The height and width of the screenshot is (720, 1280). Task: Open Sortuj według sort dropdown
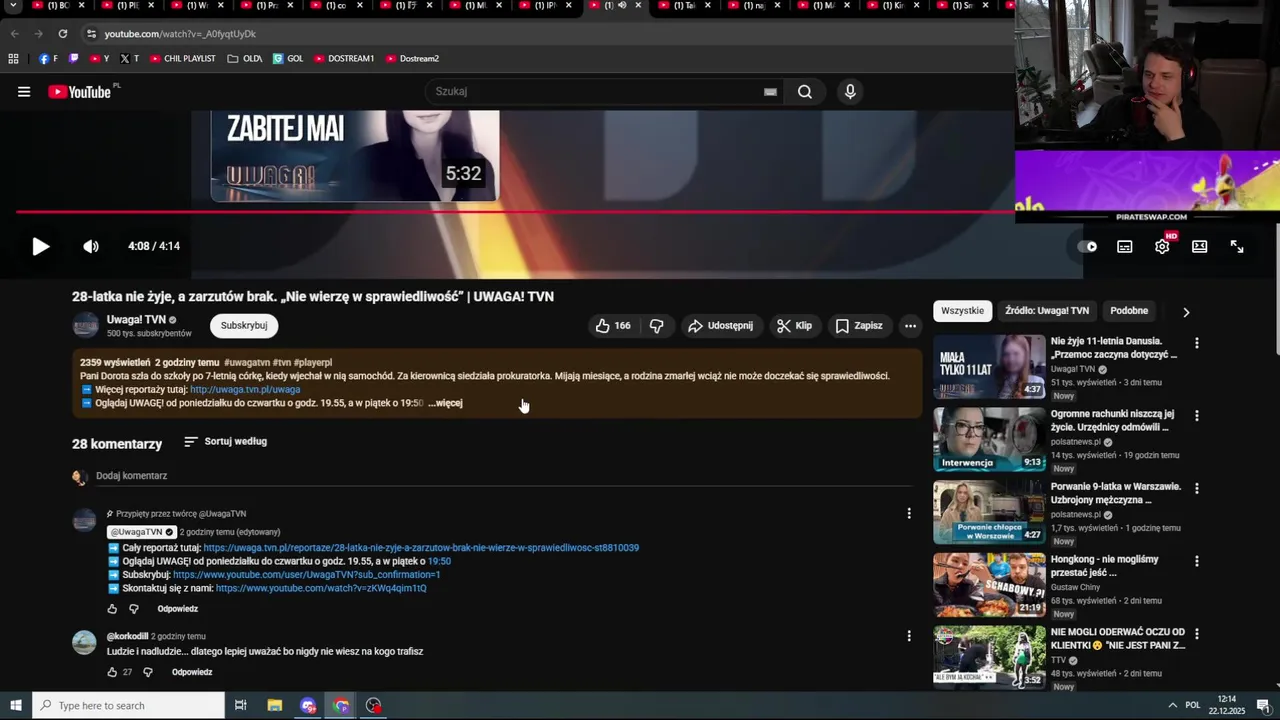(225, 441)
